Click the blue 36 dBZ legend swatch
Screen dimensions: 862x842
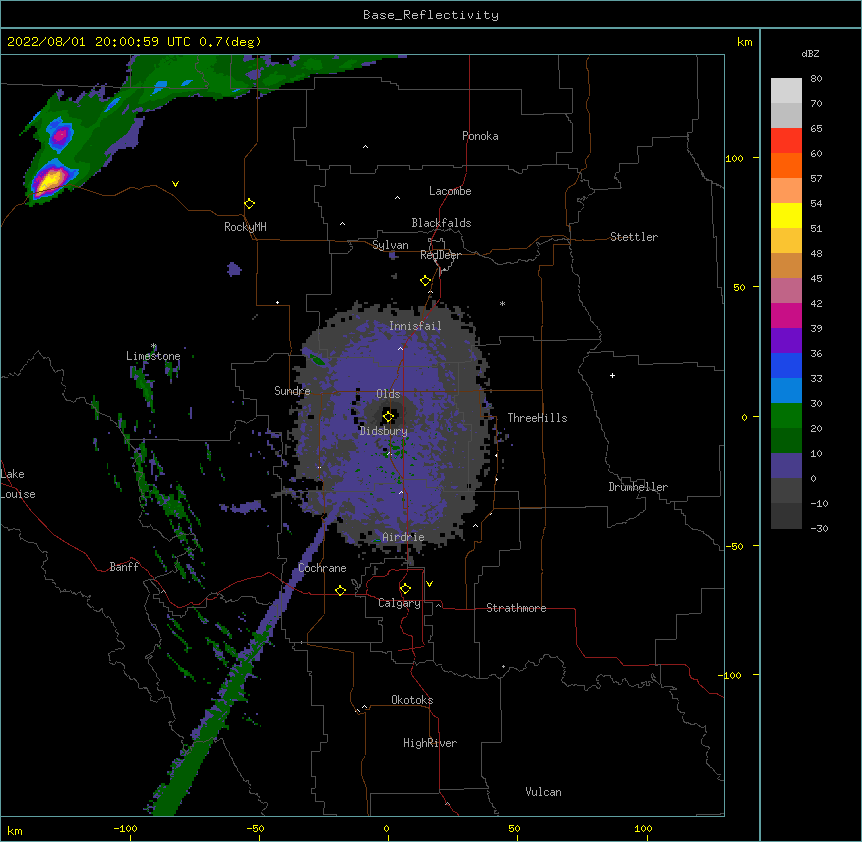tap(786, 366)
